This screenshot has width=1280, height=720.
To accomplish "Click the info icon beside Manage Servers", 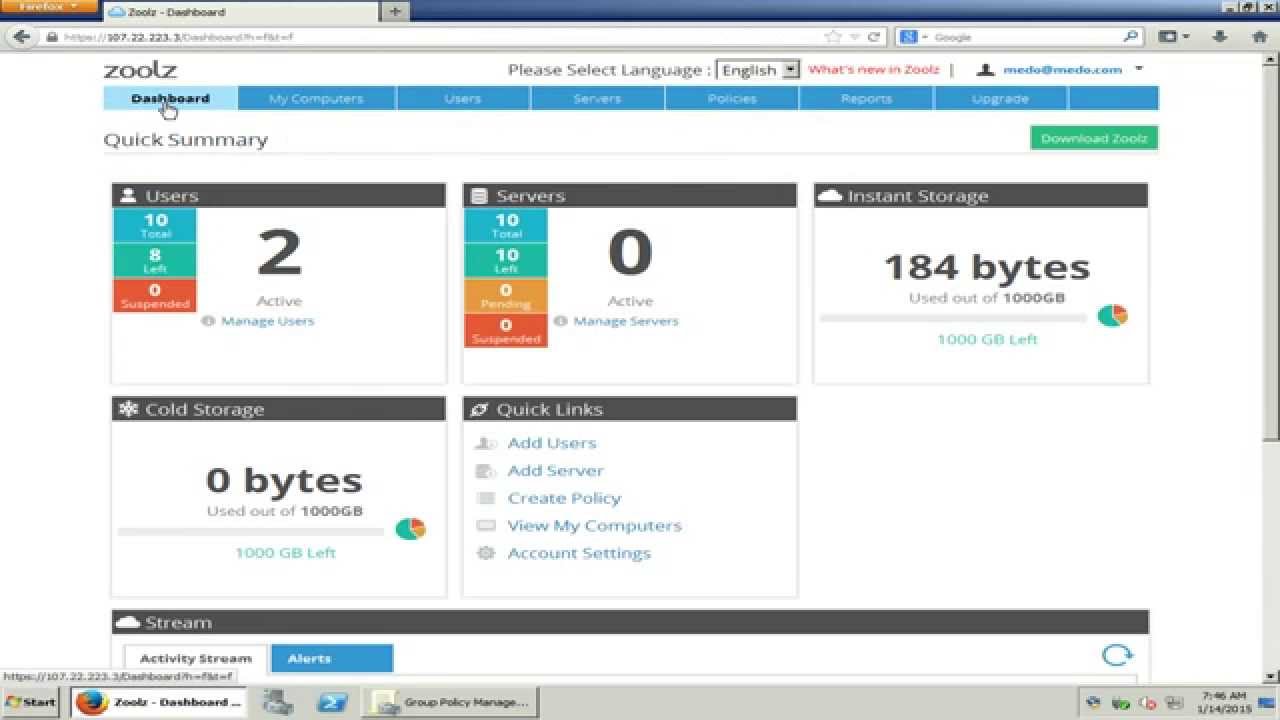I will (560, 321).
